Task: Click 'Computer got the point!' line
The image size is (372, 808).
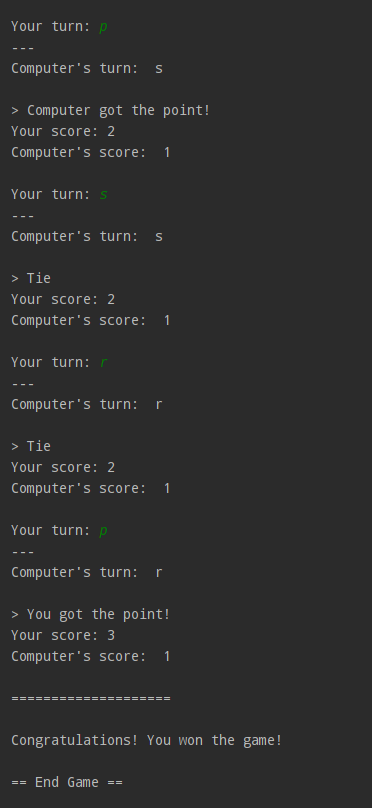Action: coord(111,110)
